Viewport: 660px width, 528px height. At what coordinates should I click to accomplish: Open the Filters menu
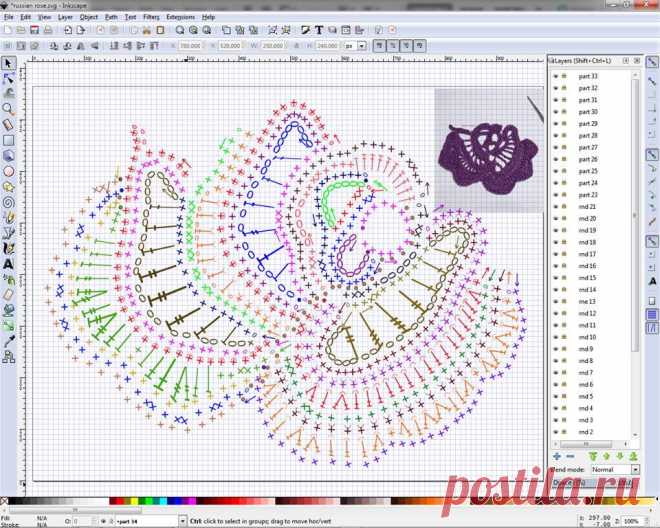pos(150,17)
